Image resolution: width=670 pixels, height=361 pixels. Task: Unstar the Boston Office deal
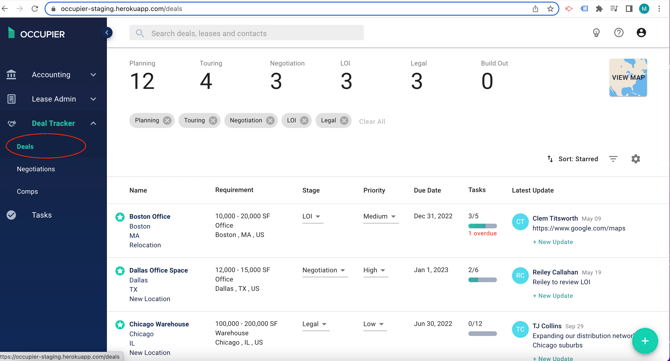click(x=120, y=217)
